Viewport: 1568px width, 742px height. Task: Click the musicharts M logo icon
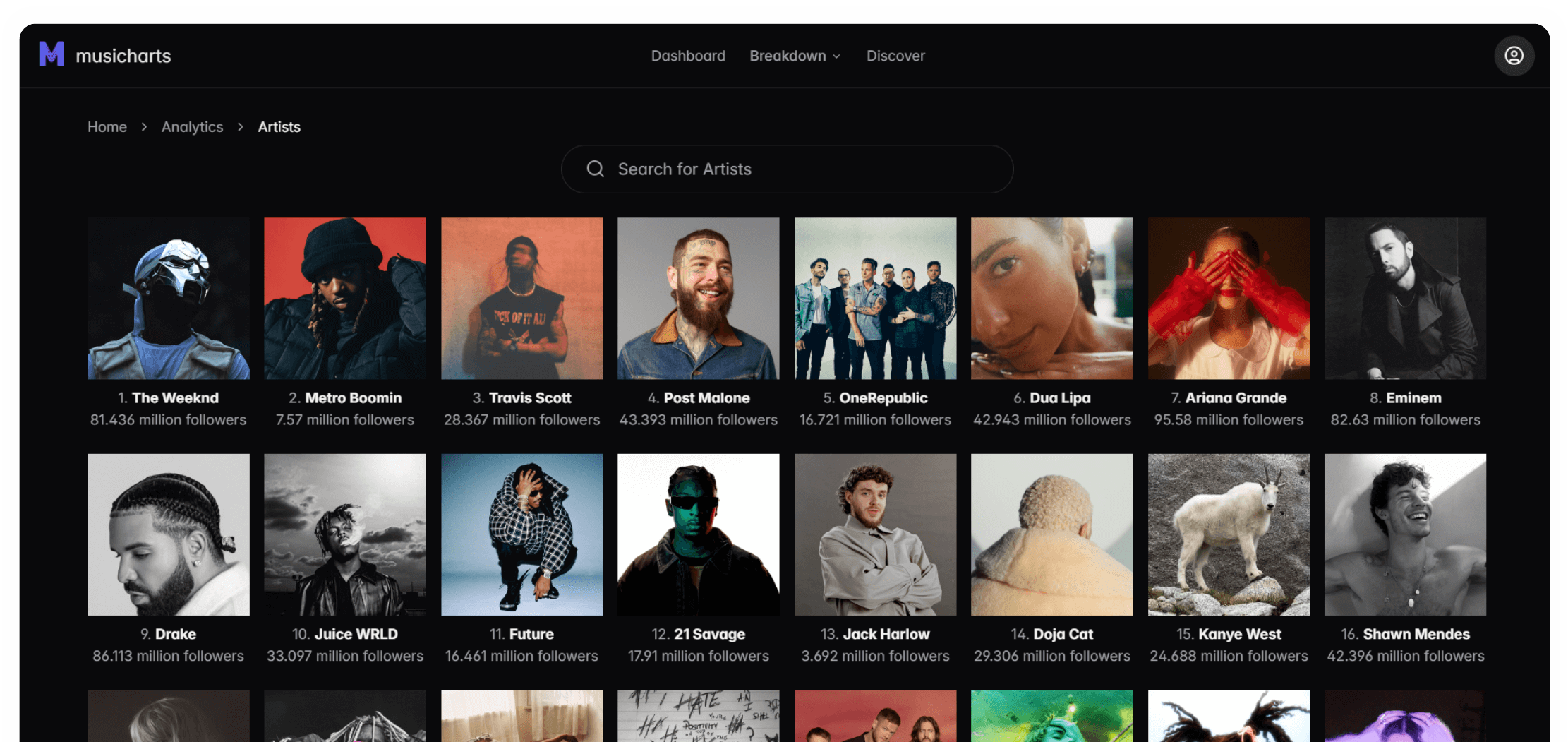coord(52,54)
